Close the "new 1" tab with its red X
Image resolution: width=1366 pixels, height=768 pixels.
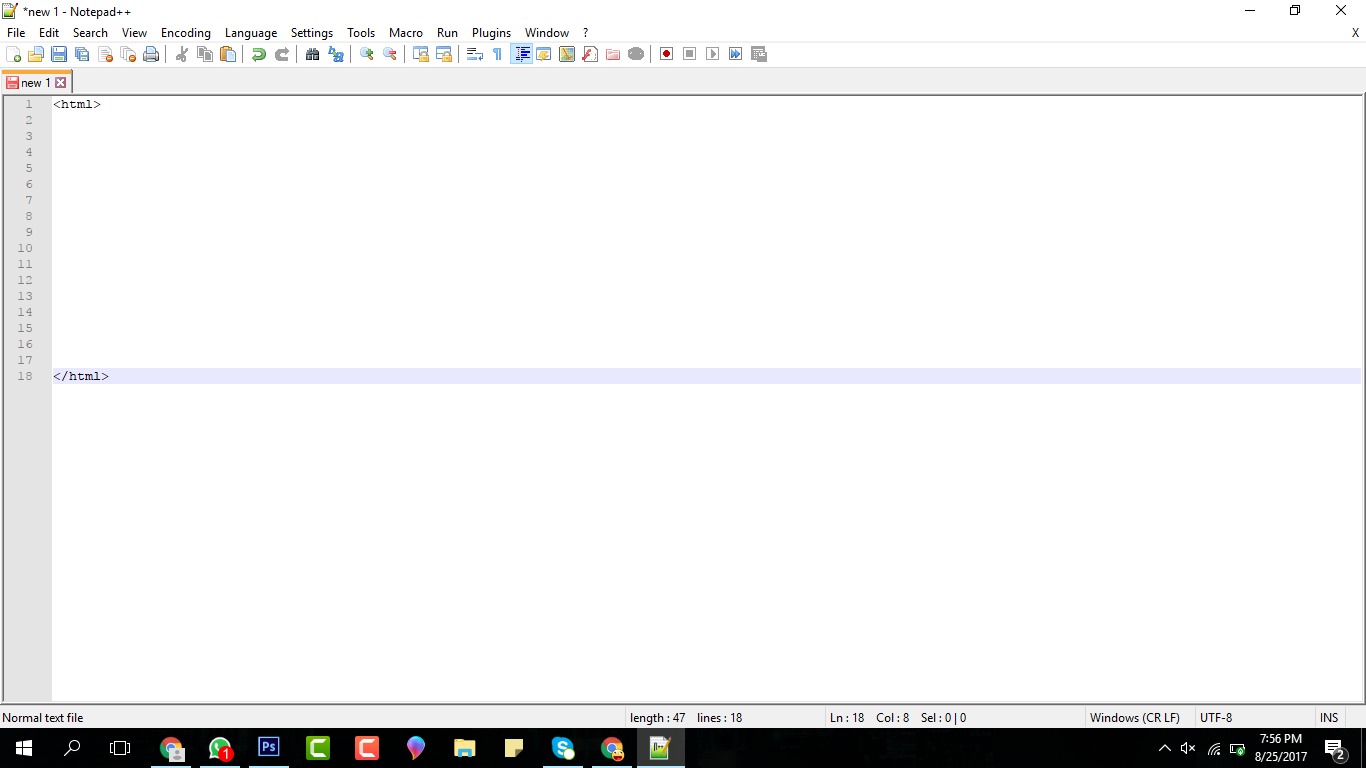click(x=60, y=83)
